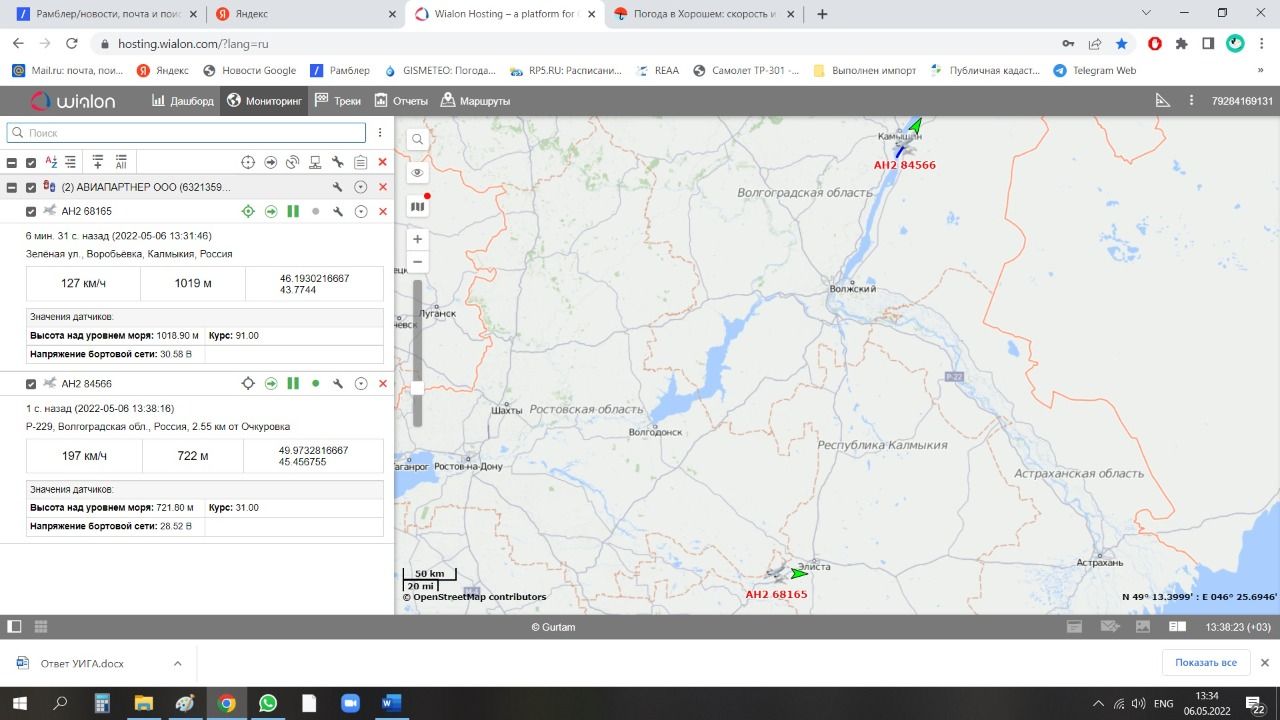Uncheck the АН2 68165 unit checkbox
This screenshot has height=720, width=1280.
tap(31, 212)
